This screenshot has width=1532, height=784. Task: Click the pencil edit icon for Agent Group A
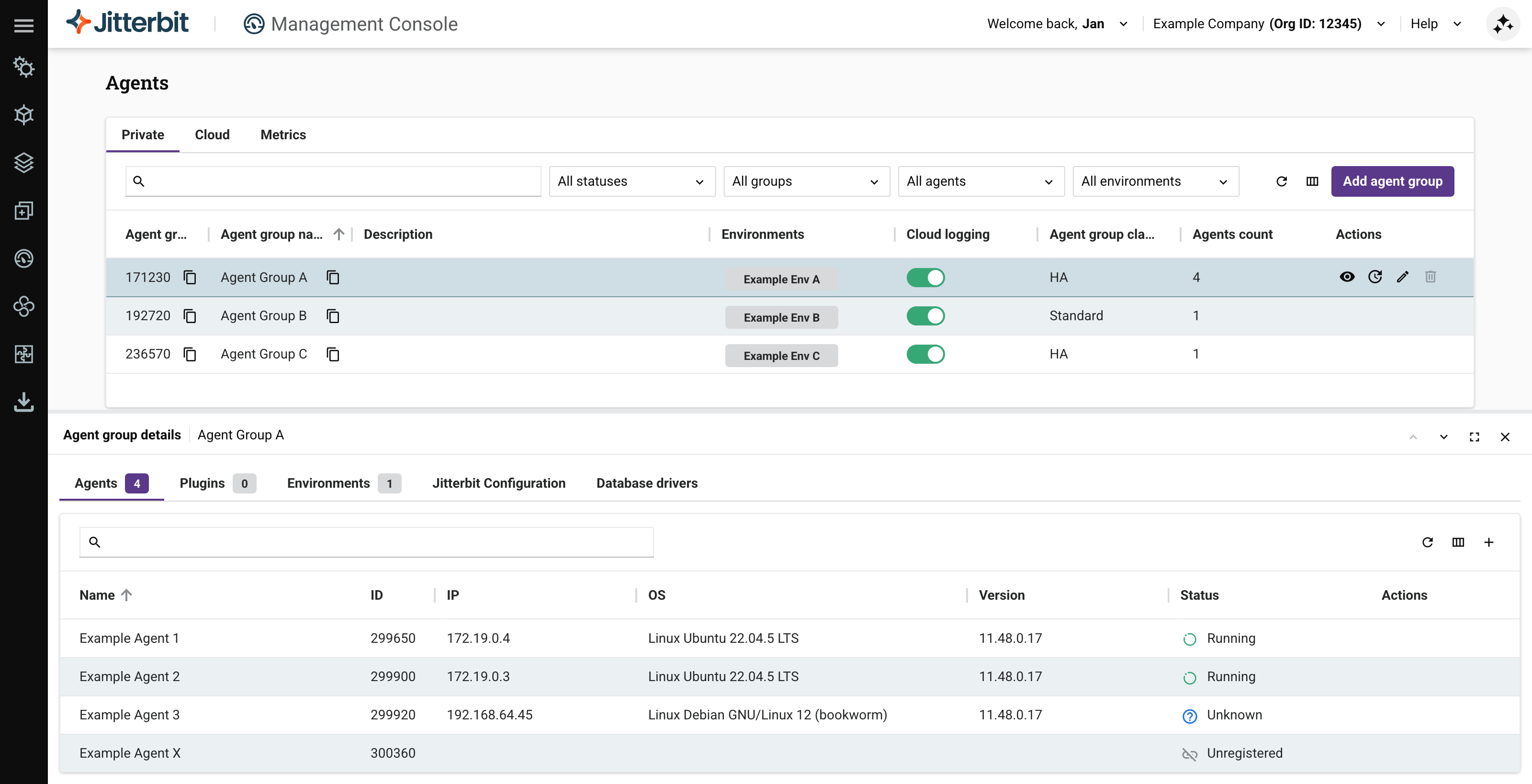click(x=1402, y=277)
